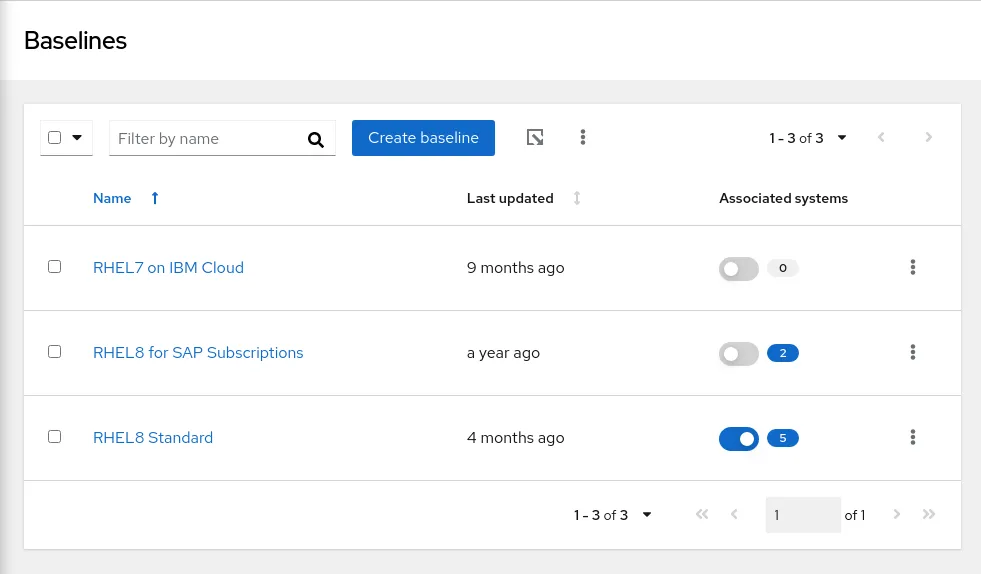The width and height of the screenshot is (981, 574).
Task: Click the page number field in bottom pagination
Action: pyautogui.click(x=802, y=515)
